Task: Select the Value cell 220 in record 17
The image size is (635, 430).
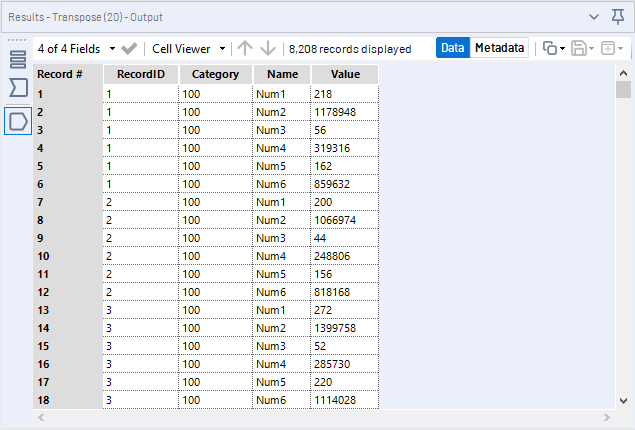Action: [x=345, y=382]
